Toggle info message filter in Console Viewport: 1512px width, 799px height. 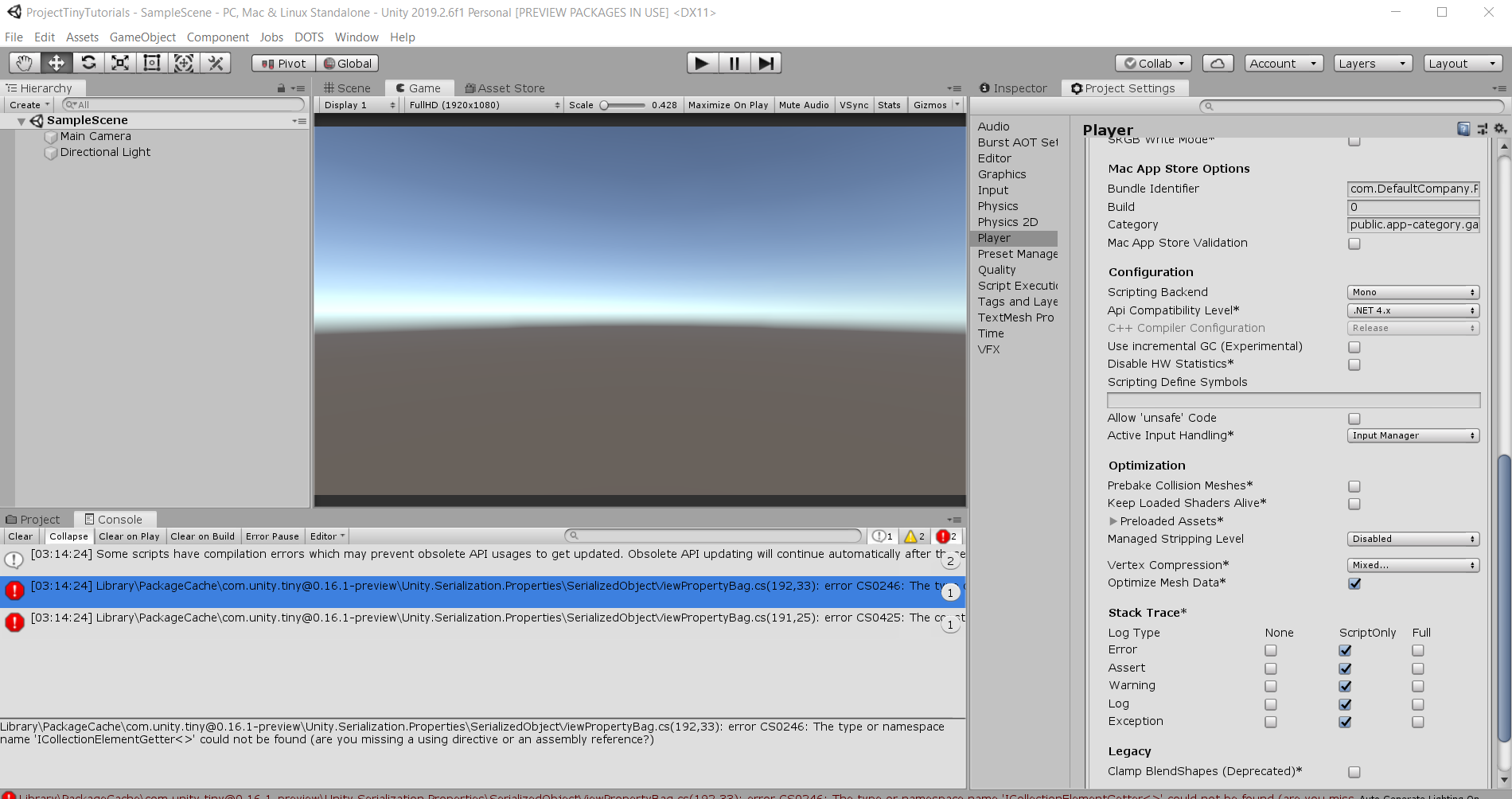(x=883, y=536)
